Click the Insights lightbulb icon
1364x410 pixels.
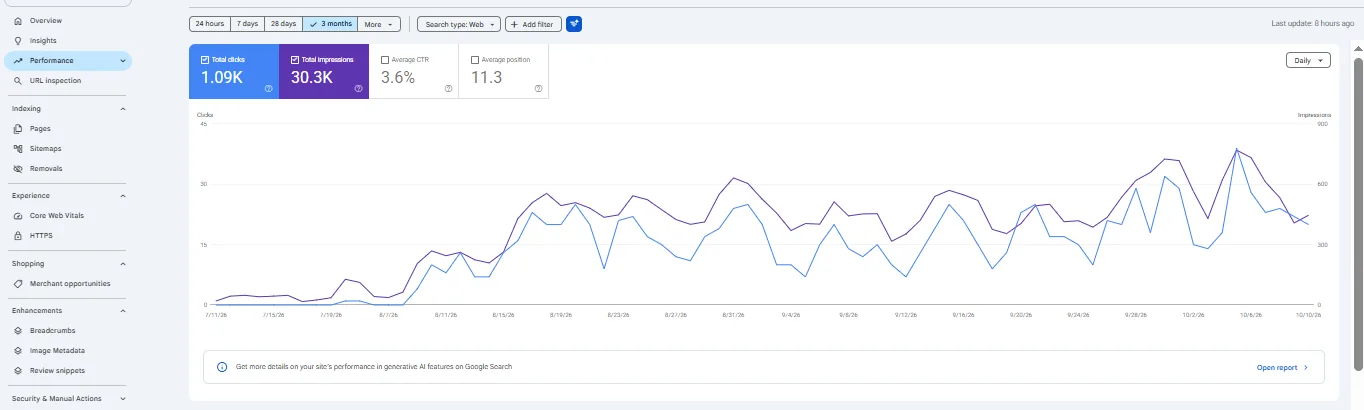(x=18, y=40)
